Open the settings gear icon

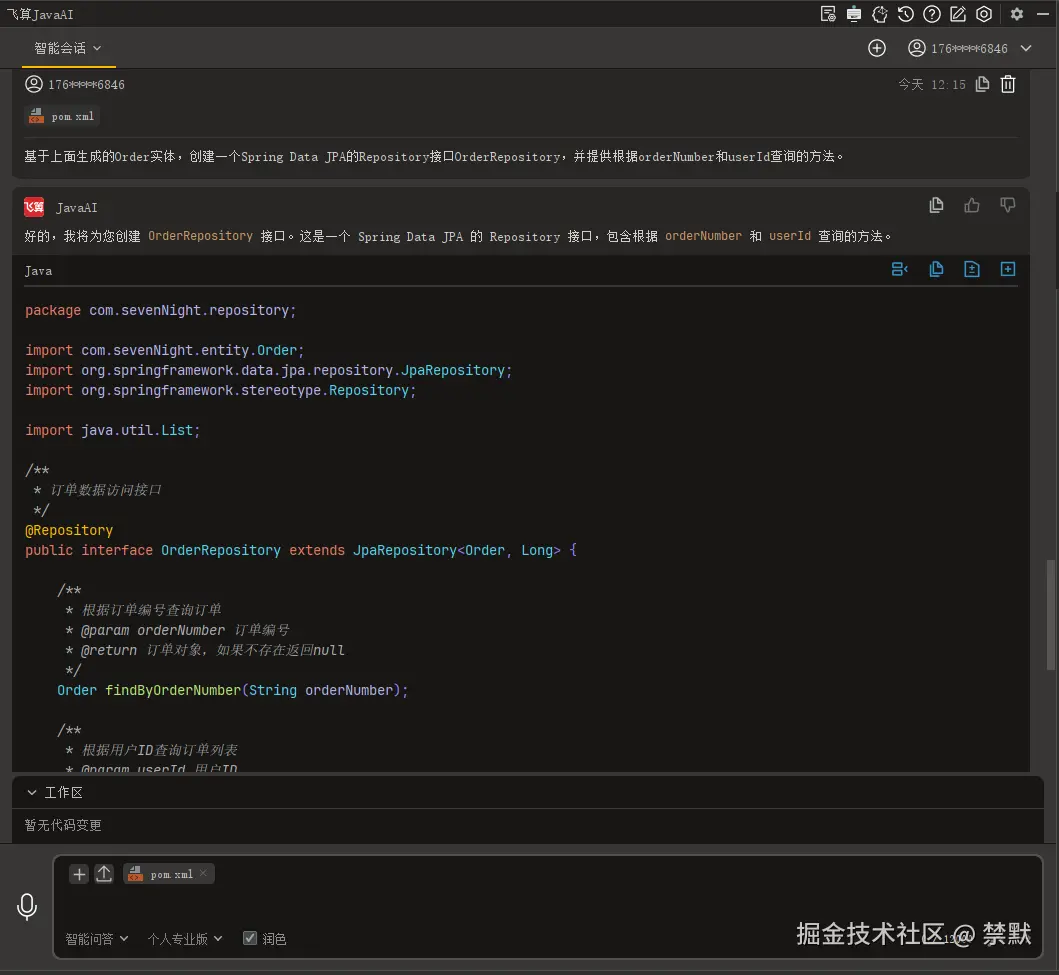(x=1017, y=14)
